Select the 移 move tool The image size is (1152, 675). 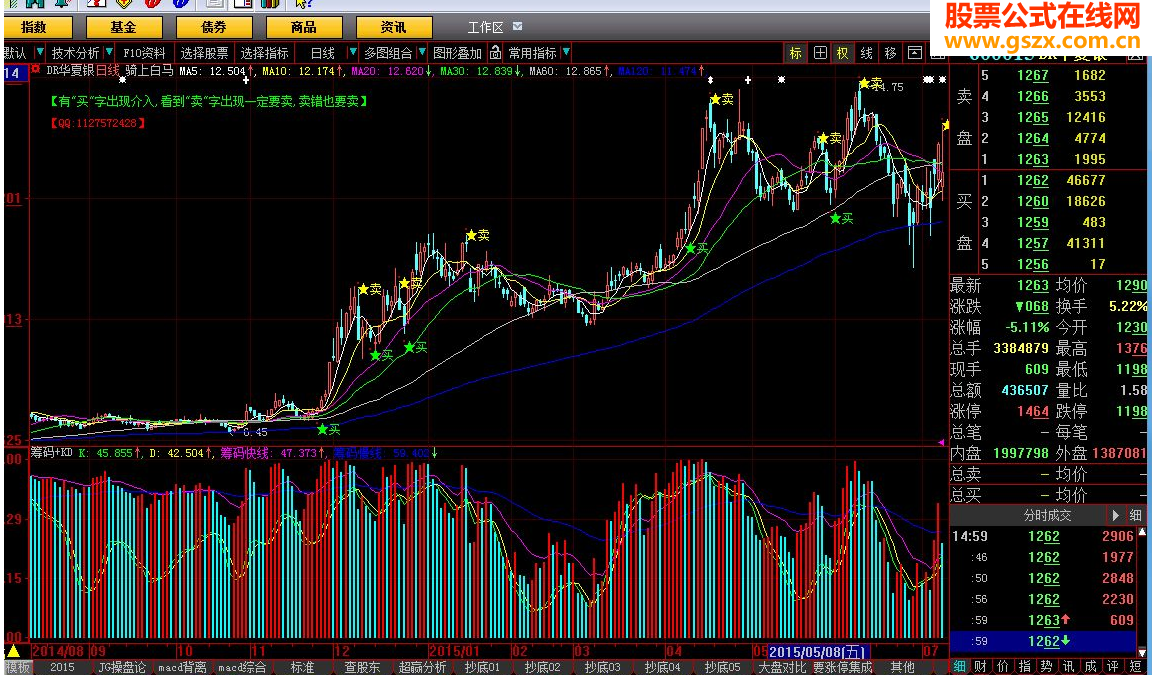tap(890, 53)
